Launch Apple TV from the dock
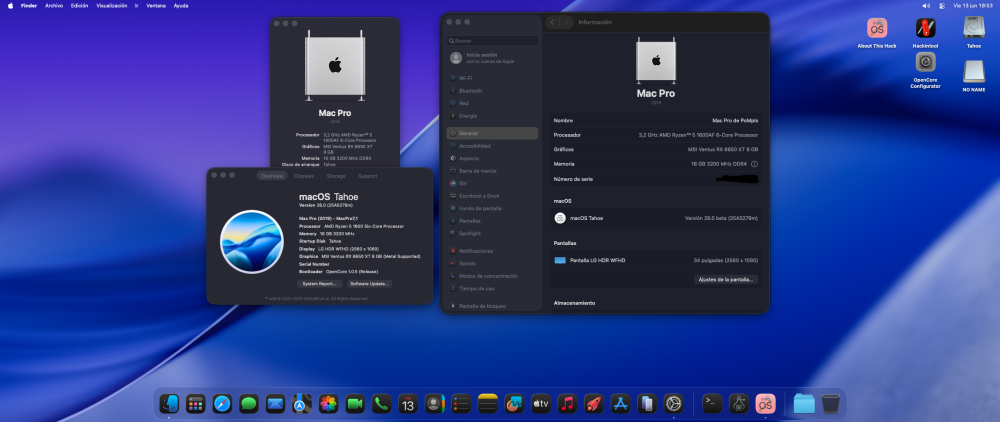 [541, 404]
